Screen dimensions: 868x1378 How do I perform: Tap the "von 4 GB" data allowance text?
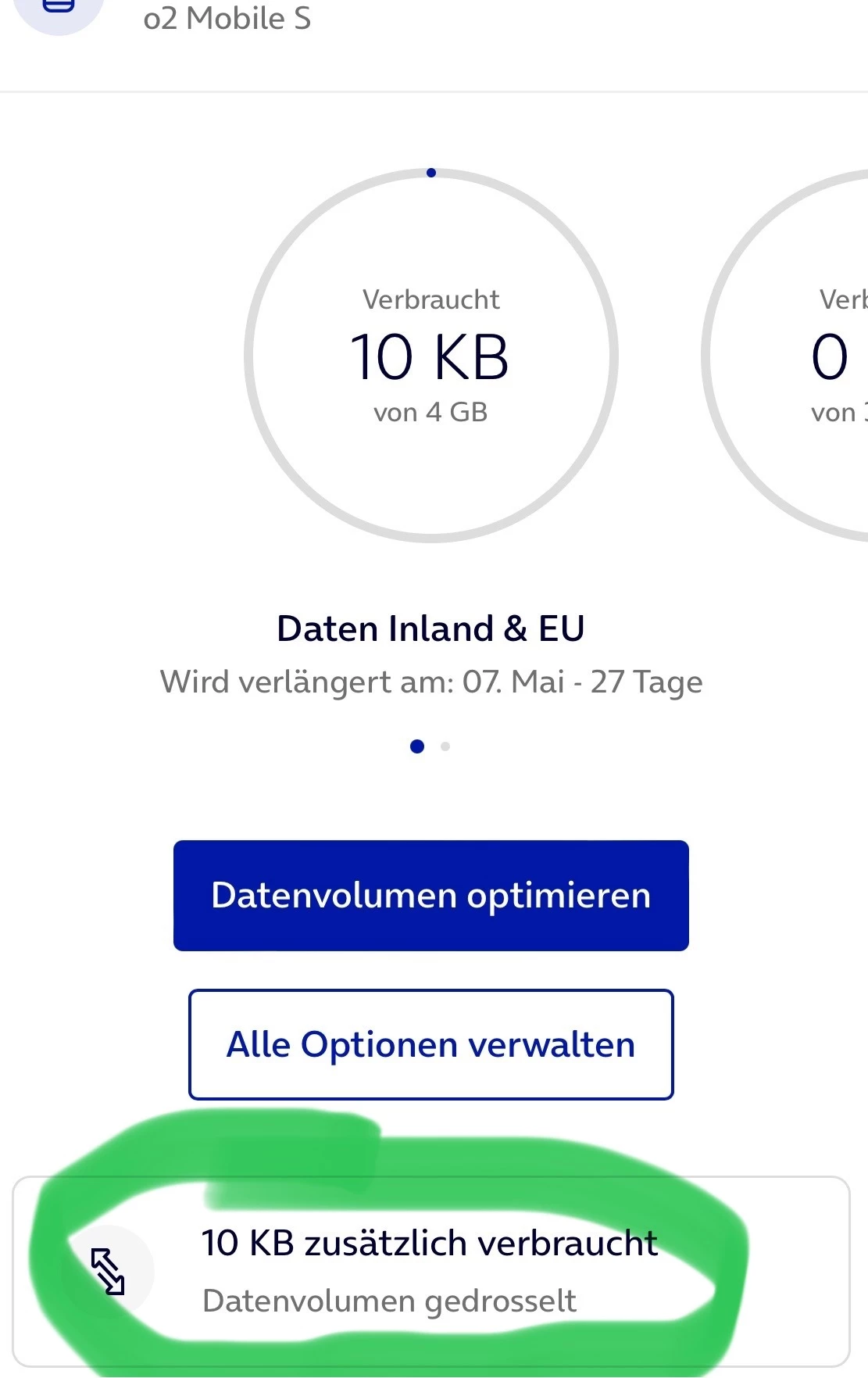tap(430, 412)
